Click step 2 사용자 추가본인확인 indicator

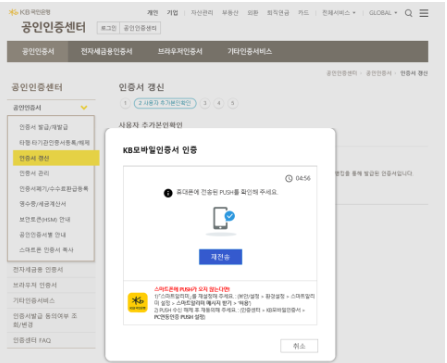165,103
